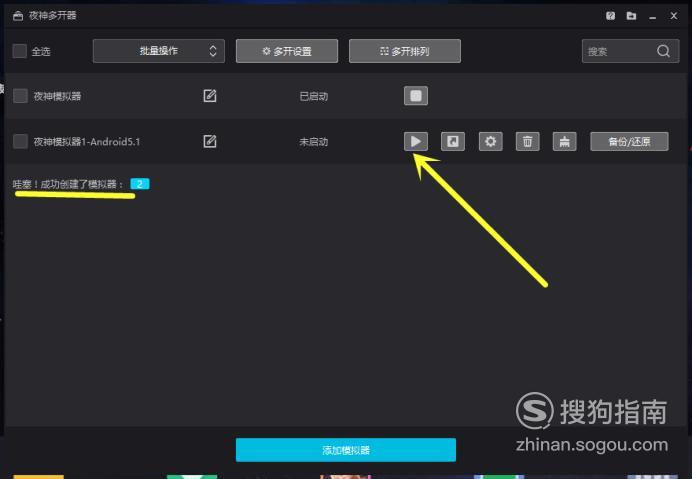Close the 夜神多开器 window
Screen dimensions: 692x479
point(673,16)
